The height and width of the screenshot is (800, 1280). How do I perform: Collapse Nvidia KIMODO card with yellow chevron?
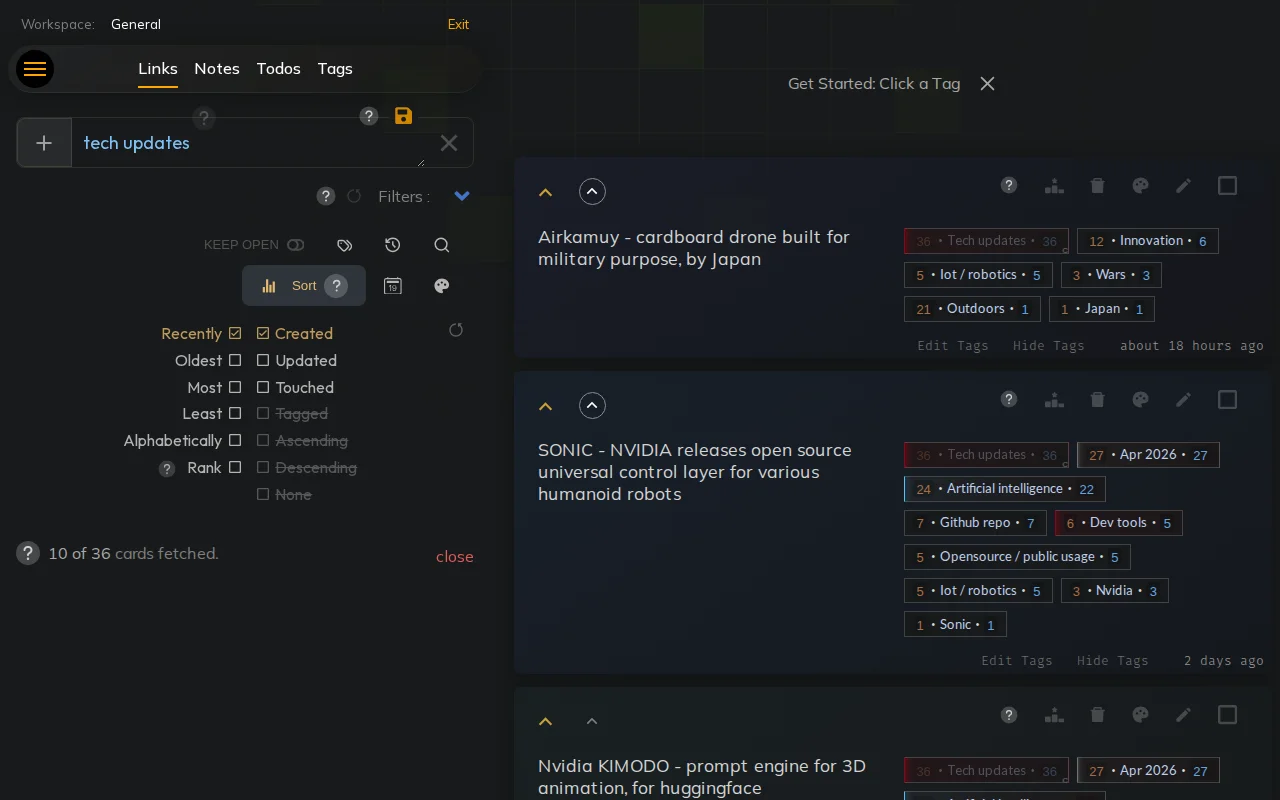point(545,721)
